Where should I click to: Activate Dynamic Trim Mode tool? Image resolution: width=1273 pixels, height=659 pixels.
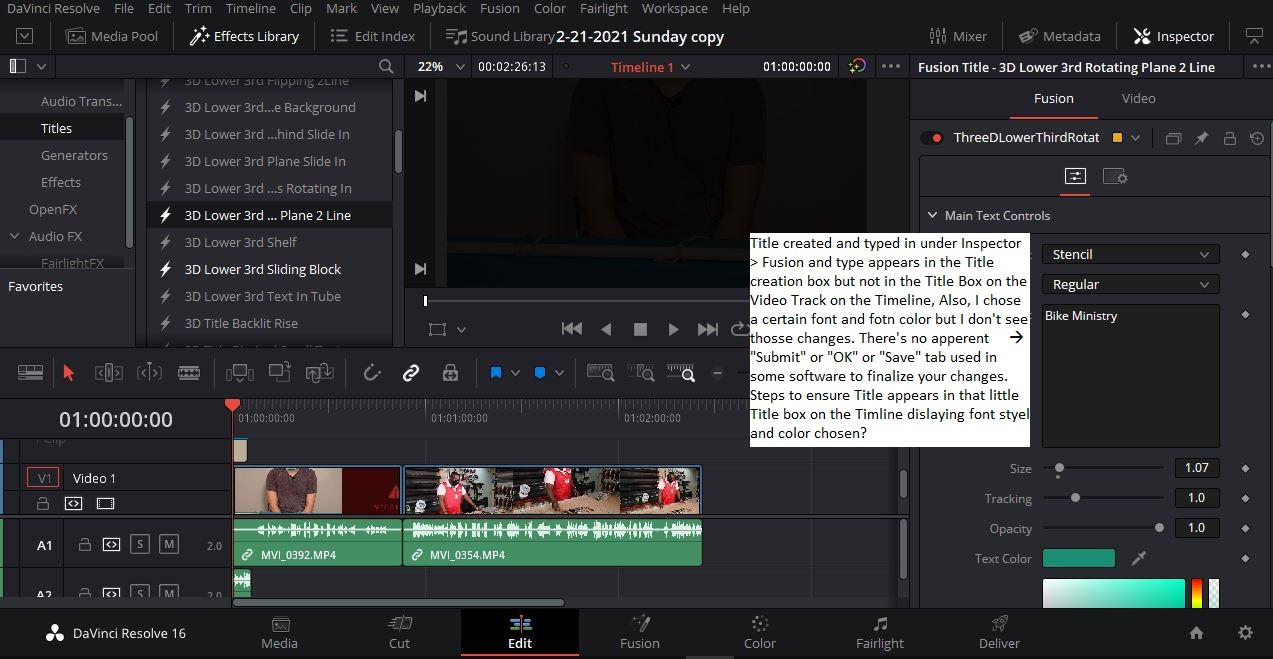(149, 373)
